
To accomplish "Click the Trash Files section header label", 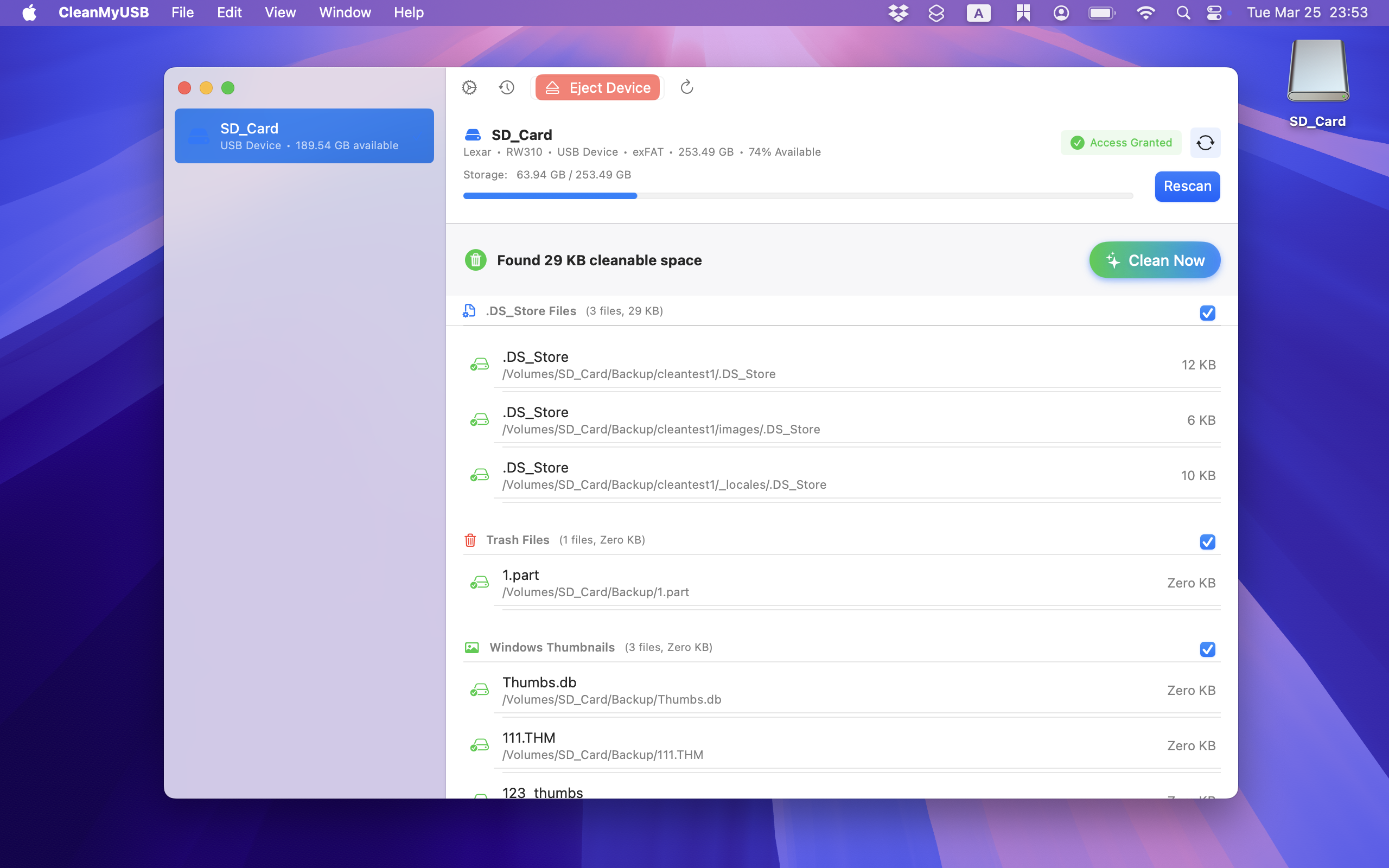I will coord(518,540).
